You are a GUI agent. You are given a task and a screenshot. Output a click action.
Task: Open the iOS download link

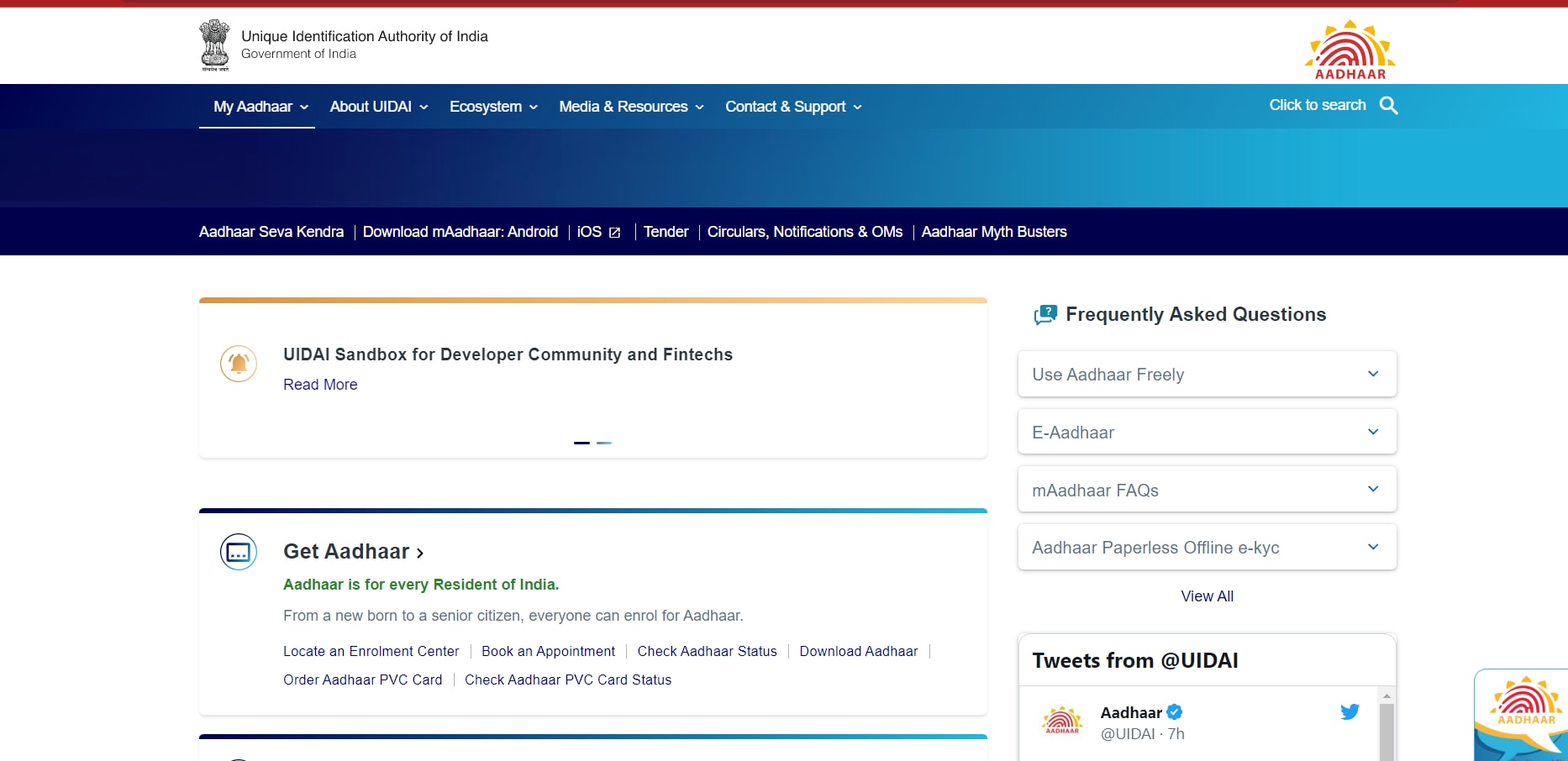click(x=589, y=232)
